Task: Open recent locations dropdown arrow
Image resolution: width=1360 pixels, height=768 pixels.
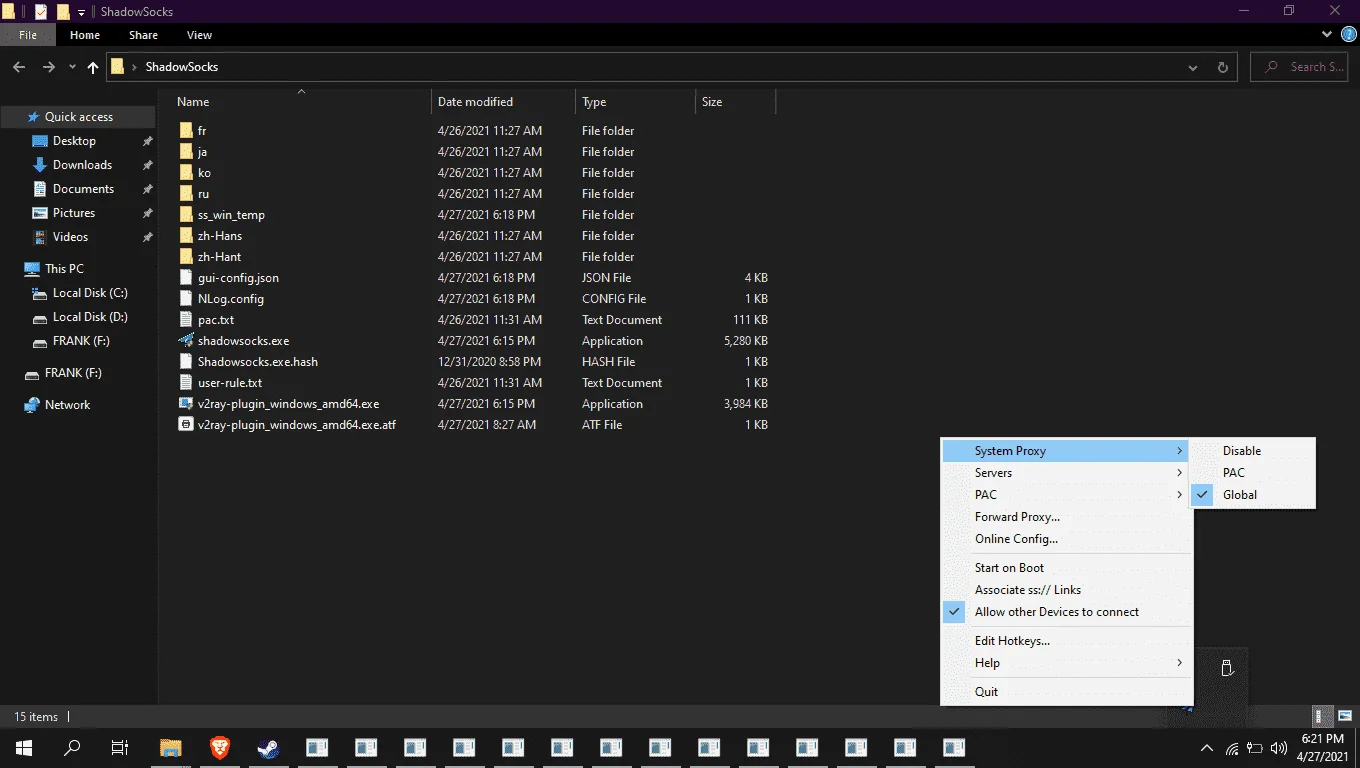Action: 72,67
